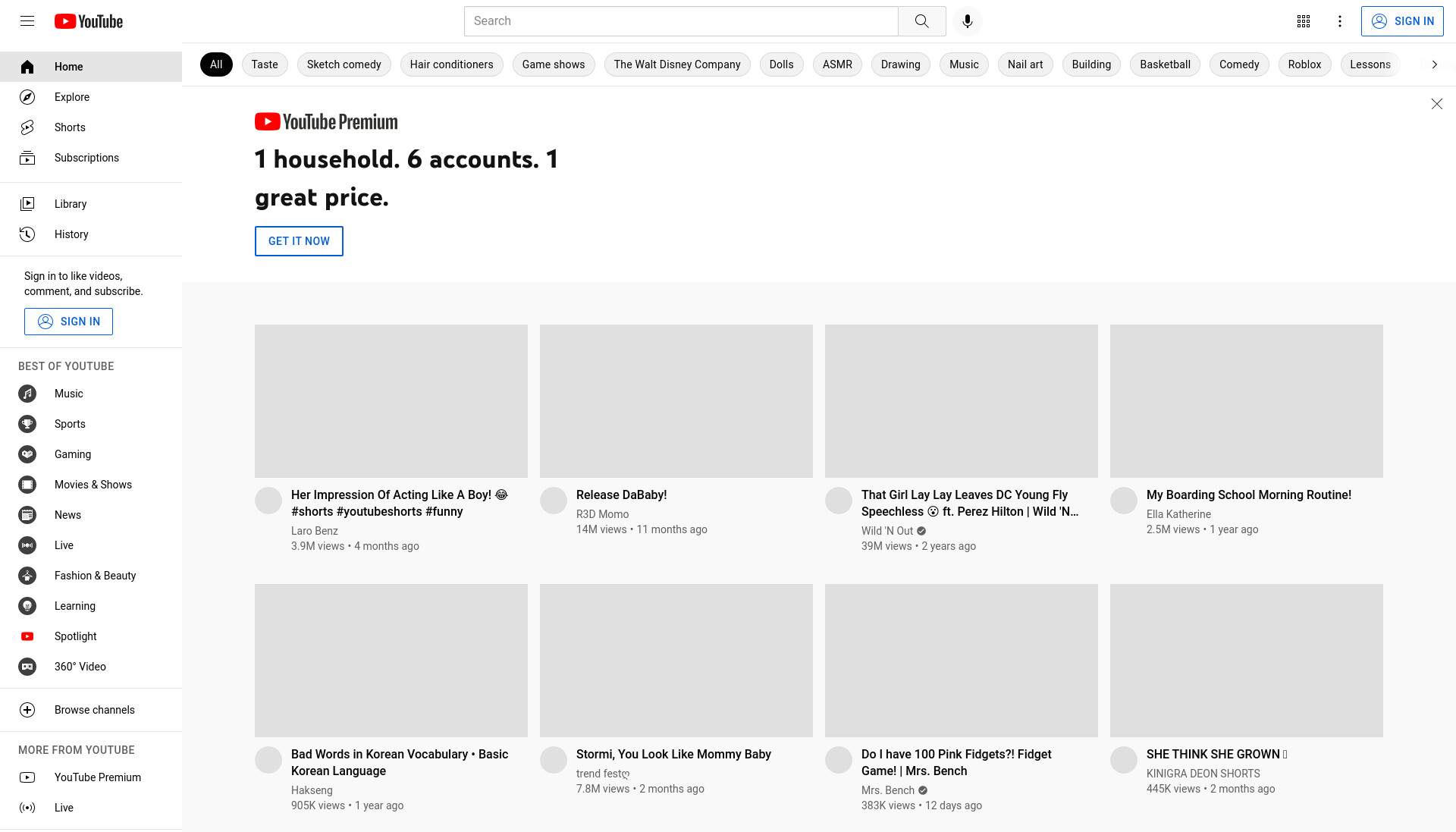Open Movies & Shows category
Image resolution: width=1456 pixels, height=832 pixels.
tap(91, 485)
